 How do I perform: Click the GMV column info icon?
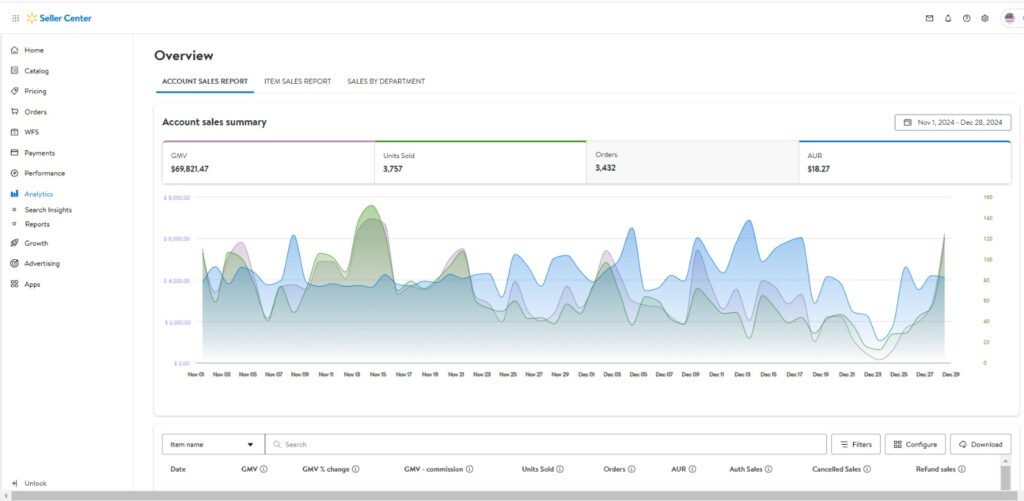pos(264,469)
